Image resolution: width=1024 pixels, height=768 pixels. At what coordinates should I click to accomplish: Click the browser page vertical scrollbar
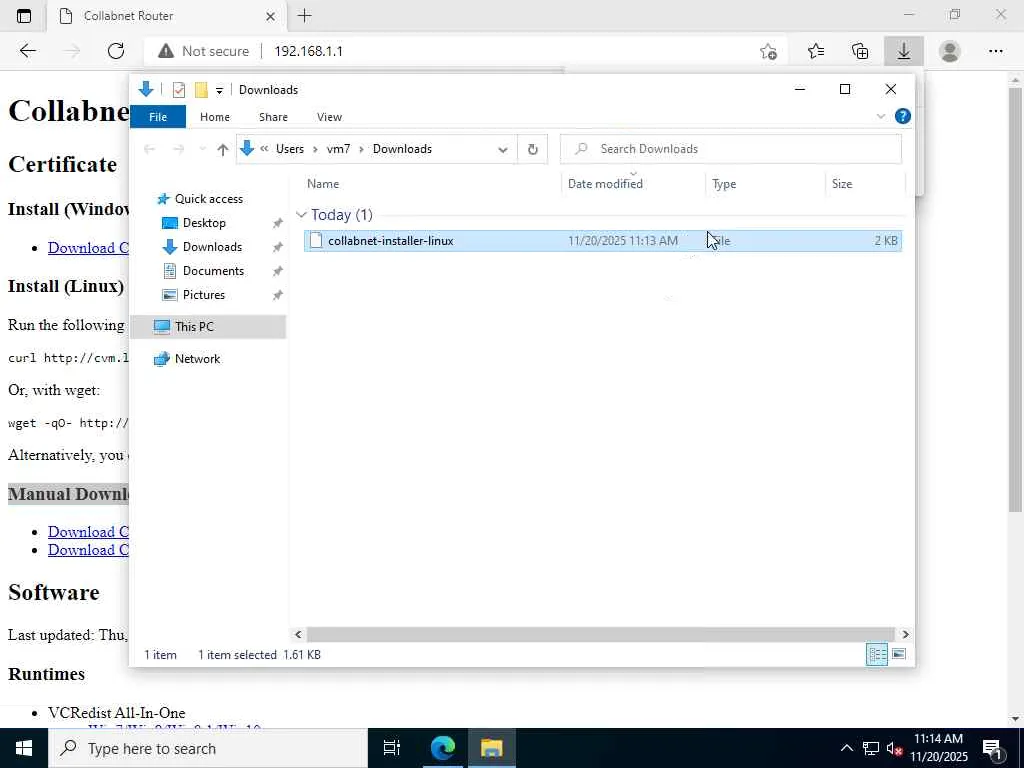pyautogui.click(x=1015, y=299)
